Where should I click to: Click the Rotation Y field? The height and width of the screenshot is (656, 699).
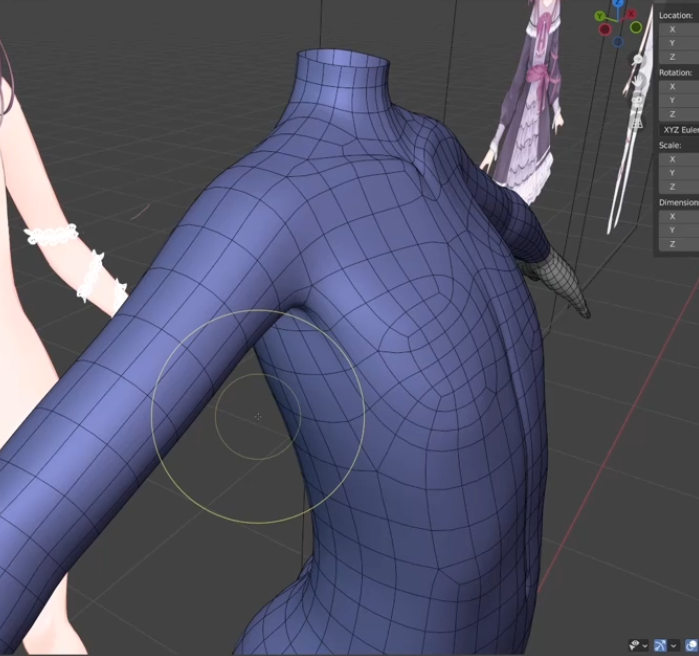pos(678,101)
